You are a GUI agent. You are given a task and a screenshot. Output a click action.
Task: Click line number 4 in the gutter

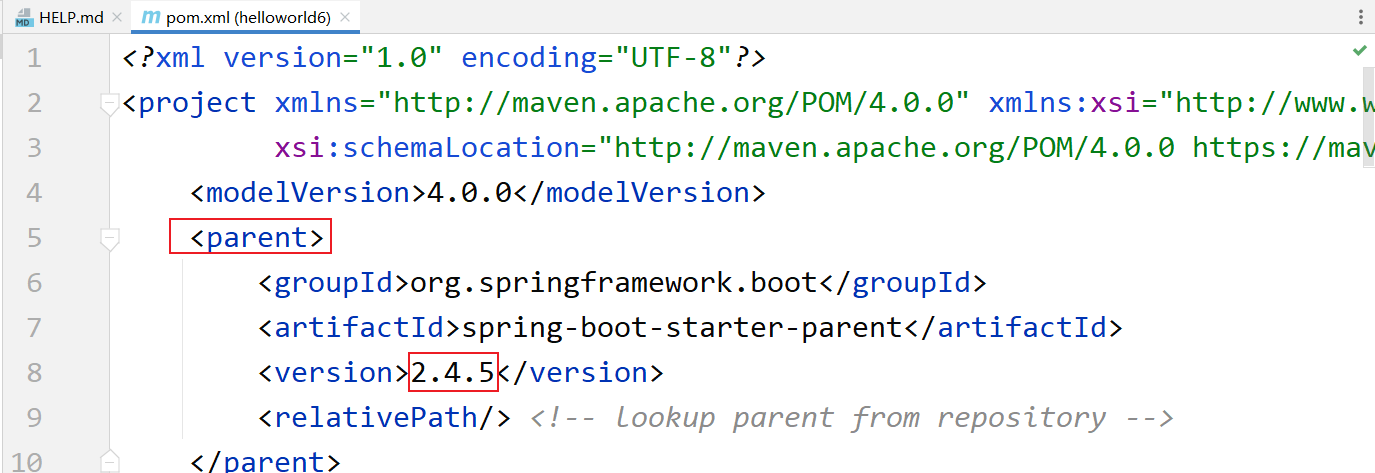click(34, 192)
